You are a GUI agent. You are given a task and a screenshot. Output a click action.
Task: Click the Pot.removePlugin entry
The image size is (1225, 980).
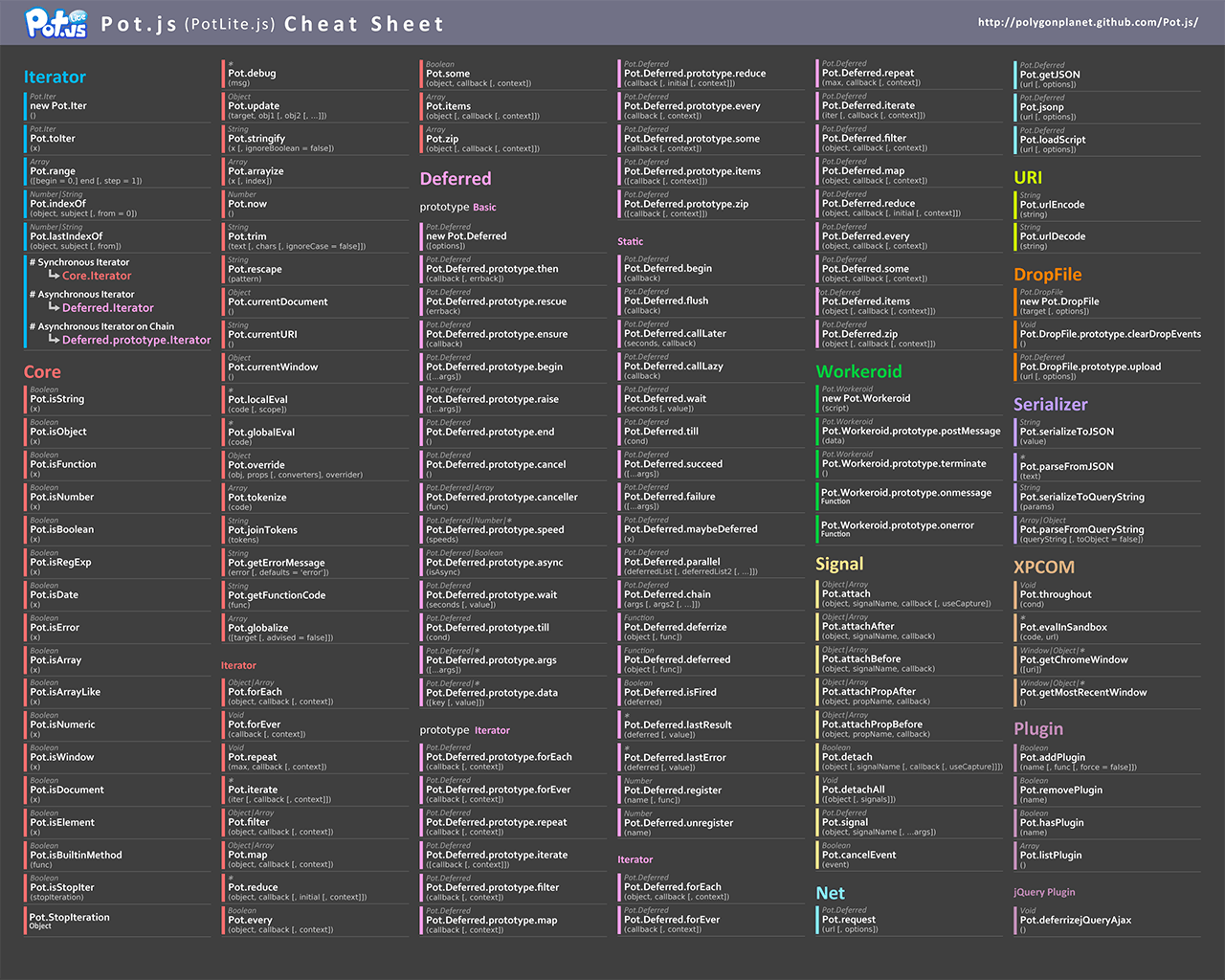click(x=1109, y=790)
